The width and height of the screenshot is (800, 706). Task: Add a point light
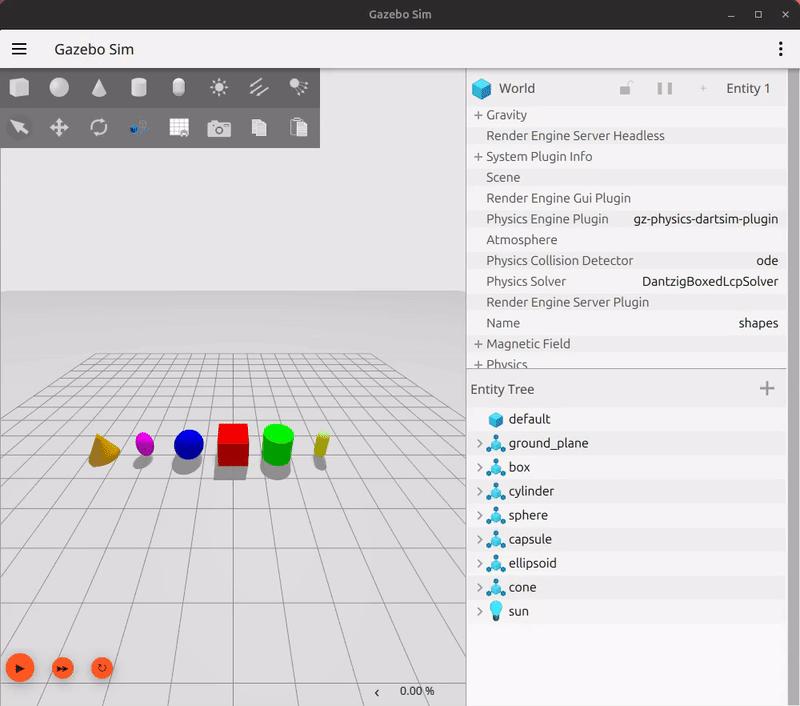(x=219, y=87)
